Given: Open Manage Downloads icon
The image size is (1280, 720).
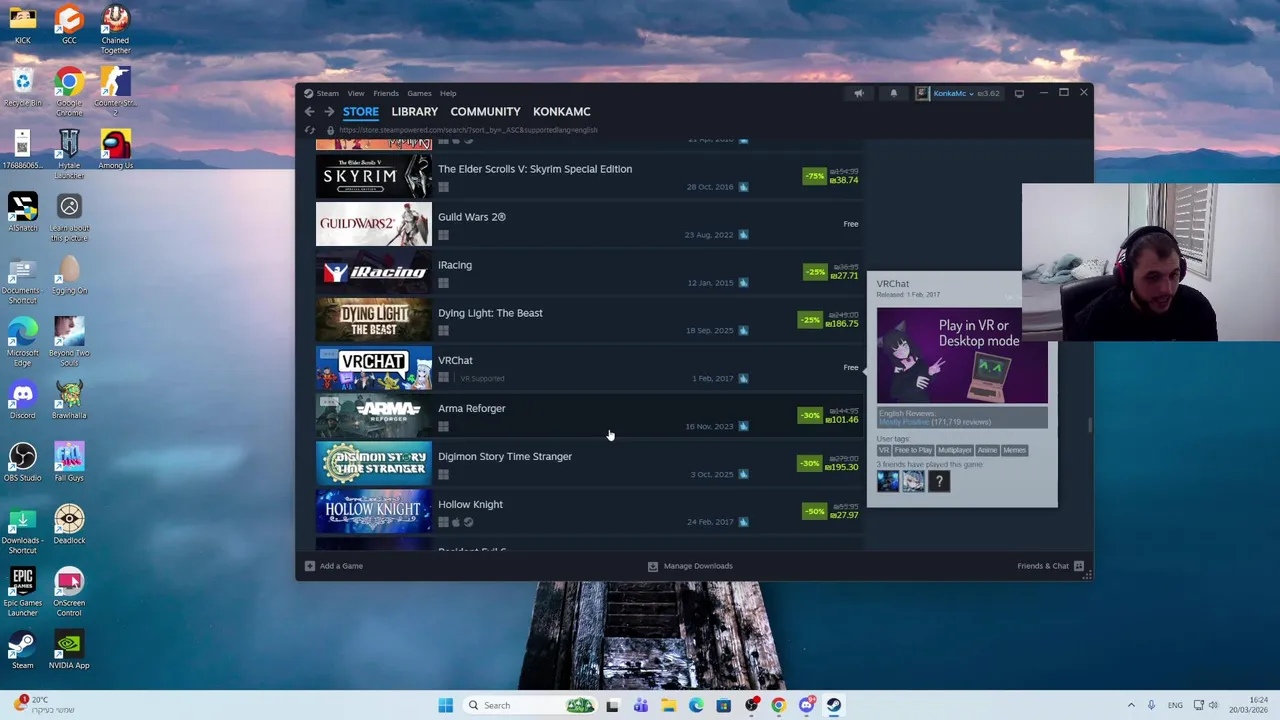Looking at the screenshot, I should [653, 566].
